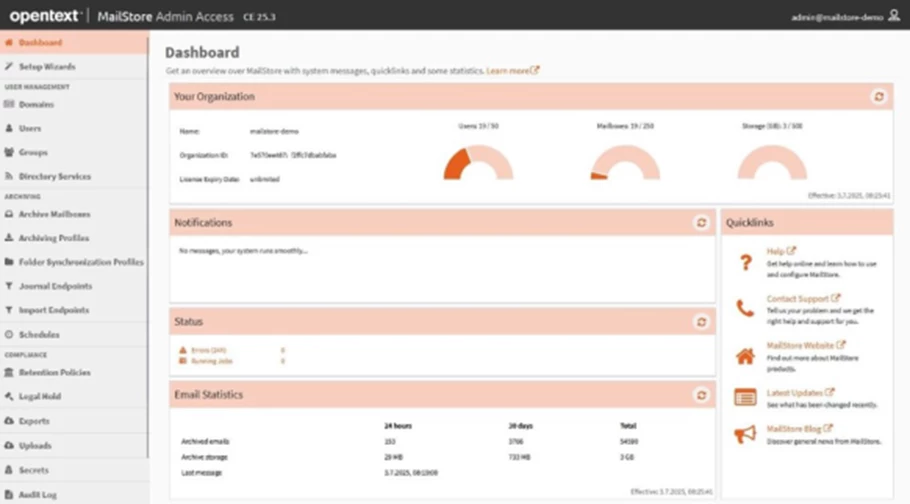Viewport: 910px width, 504px height.
Task: Click the Audit Log document icon
Action: (9, 494)
